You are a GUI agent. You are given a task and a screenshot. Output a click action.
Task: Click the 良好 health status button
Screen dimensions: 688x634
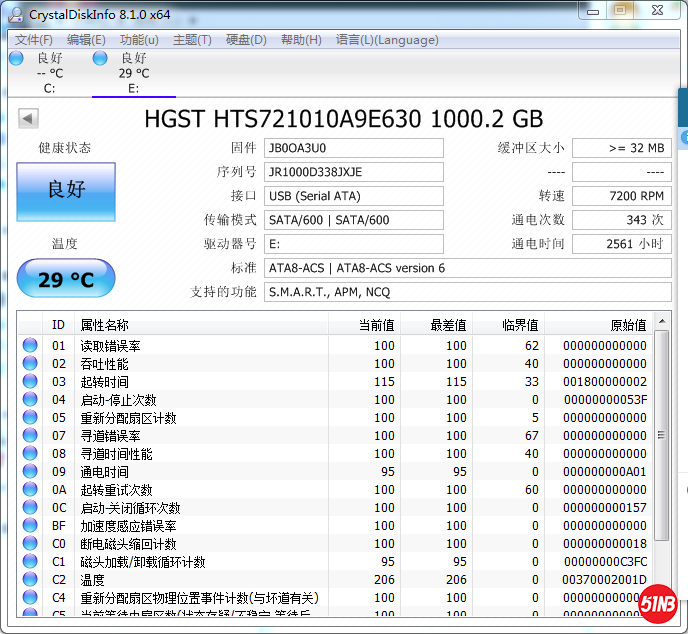coord(66,191)
